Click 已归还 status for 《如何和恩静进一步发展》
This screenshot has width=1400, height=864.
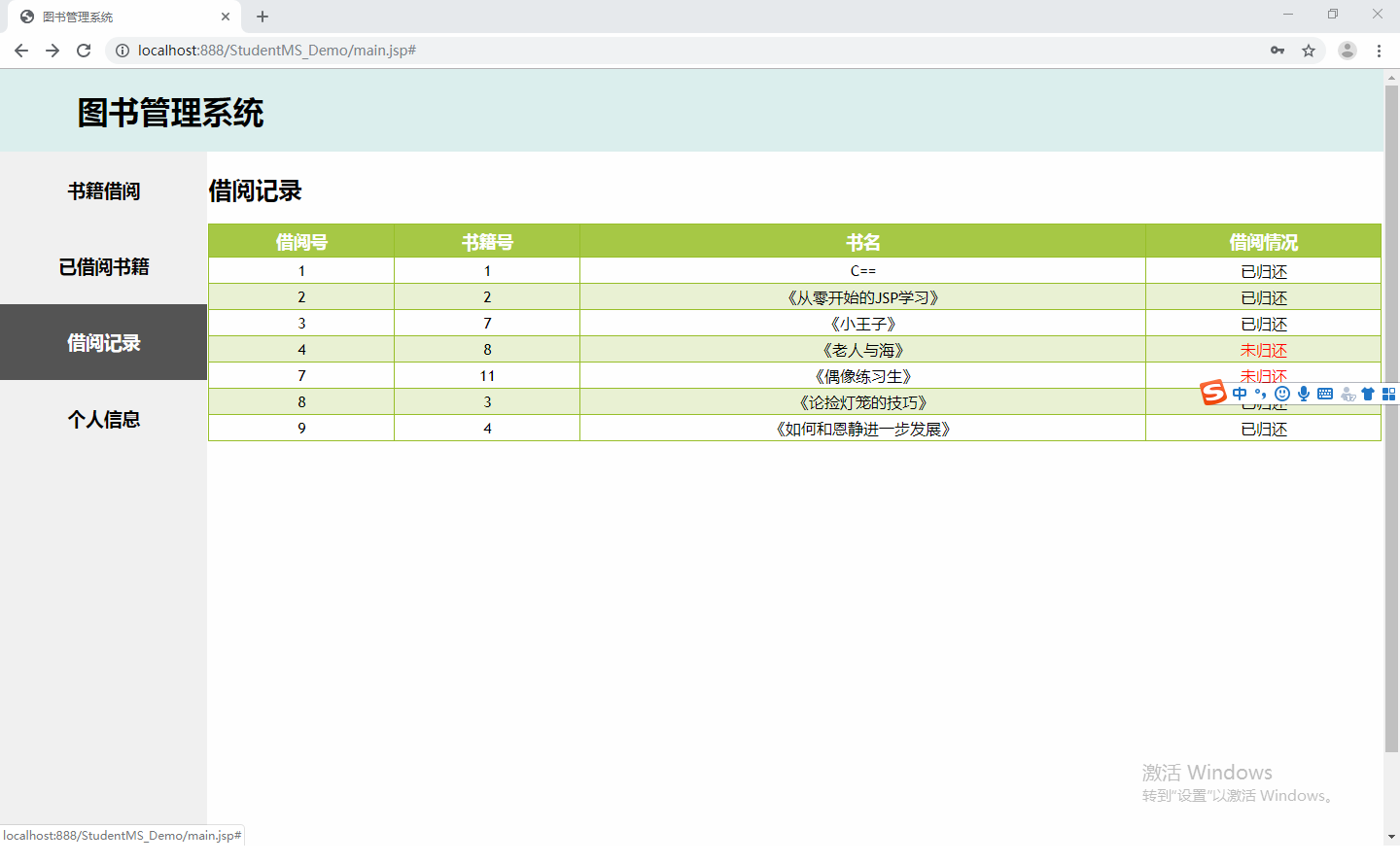(1264, 429)
